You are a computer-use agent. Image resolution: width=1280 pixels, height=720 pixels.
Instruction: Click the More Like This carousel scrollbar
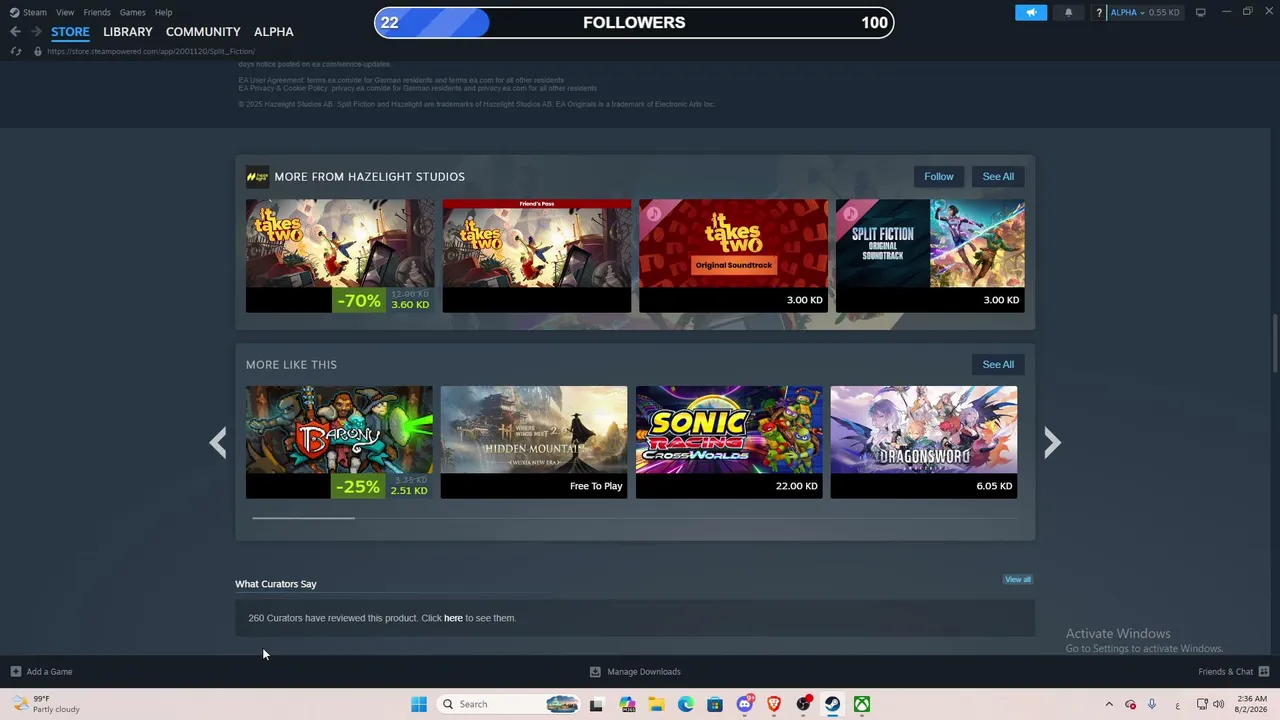303,518
